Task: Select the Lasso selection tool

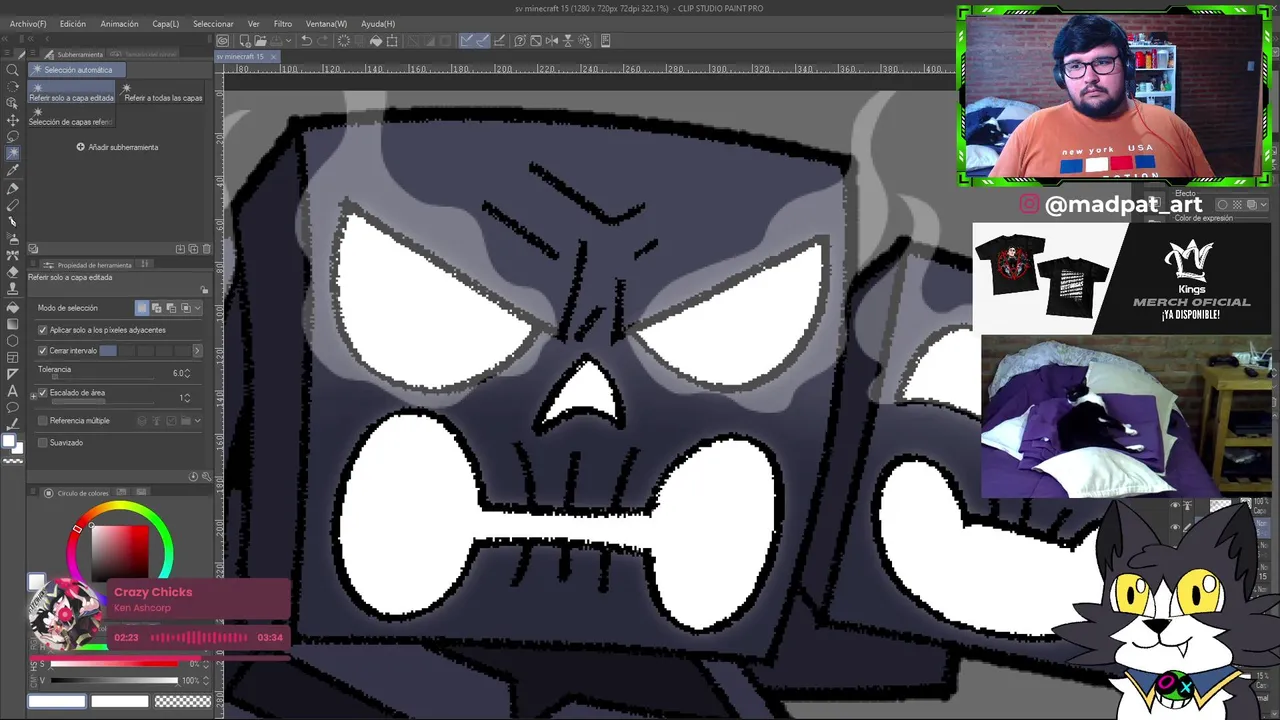Action: click(x=13, y=137)
